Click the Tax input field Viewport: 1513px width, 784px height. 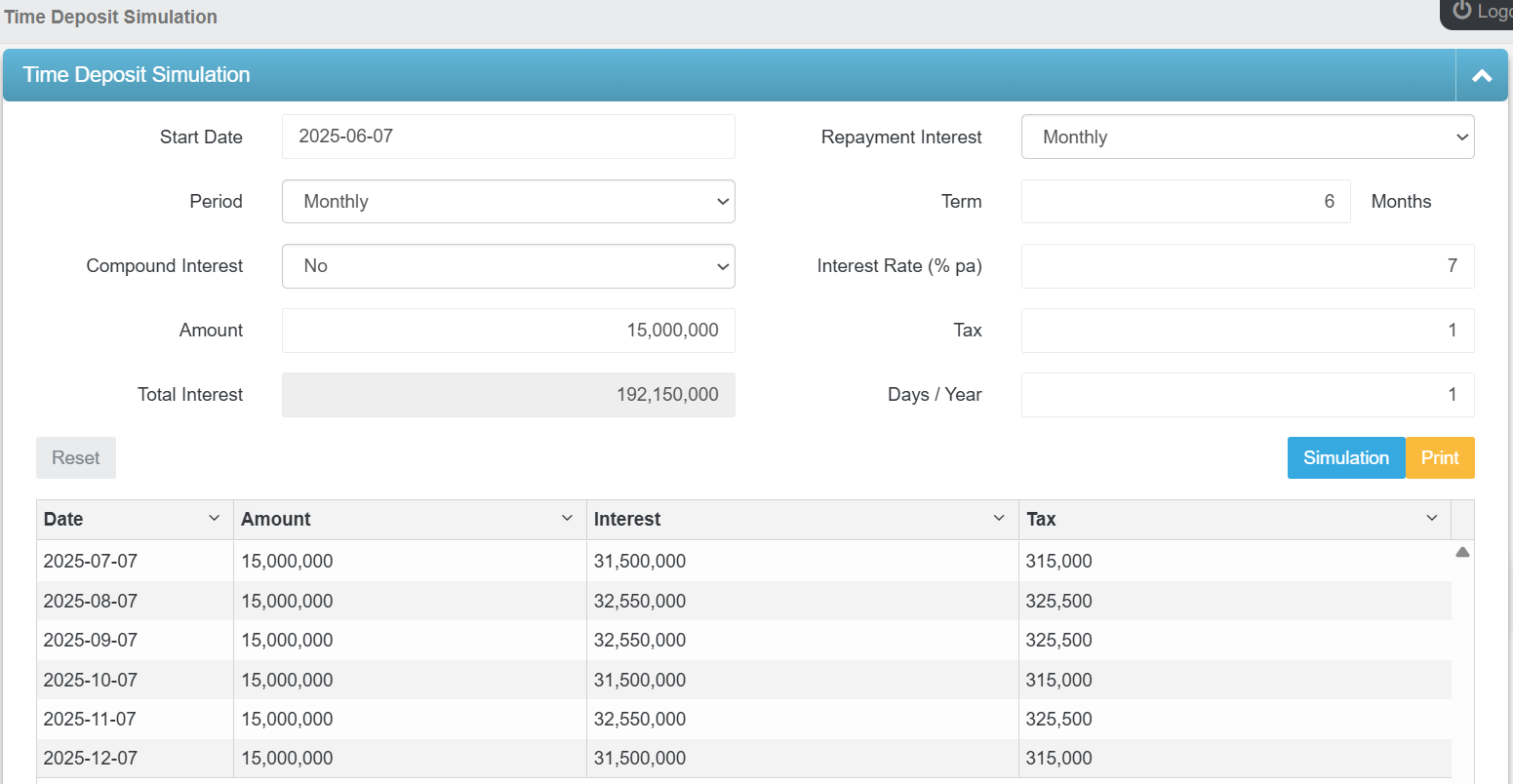tap(1248, 331)
